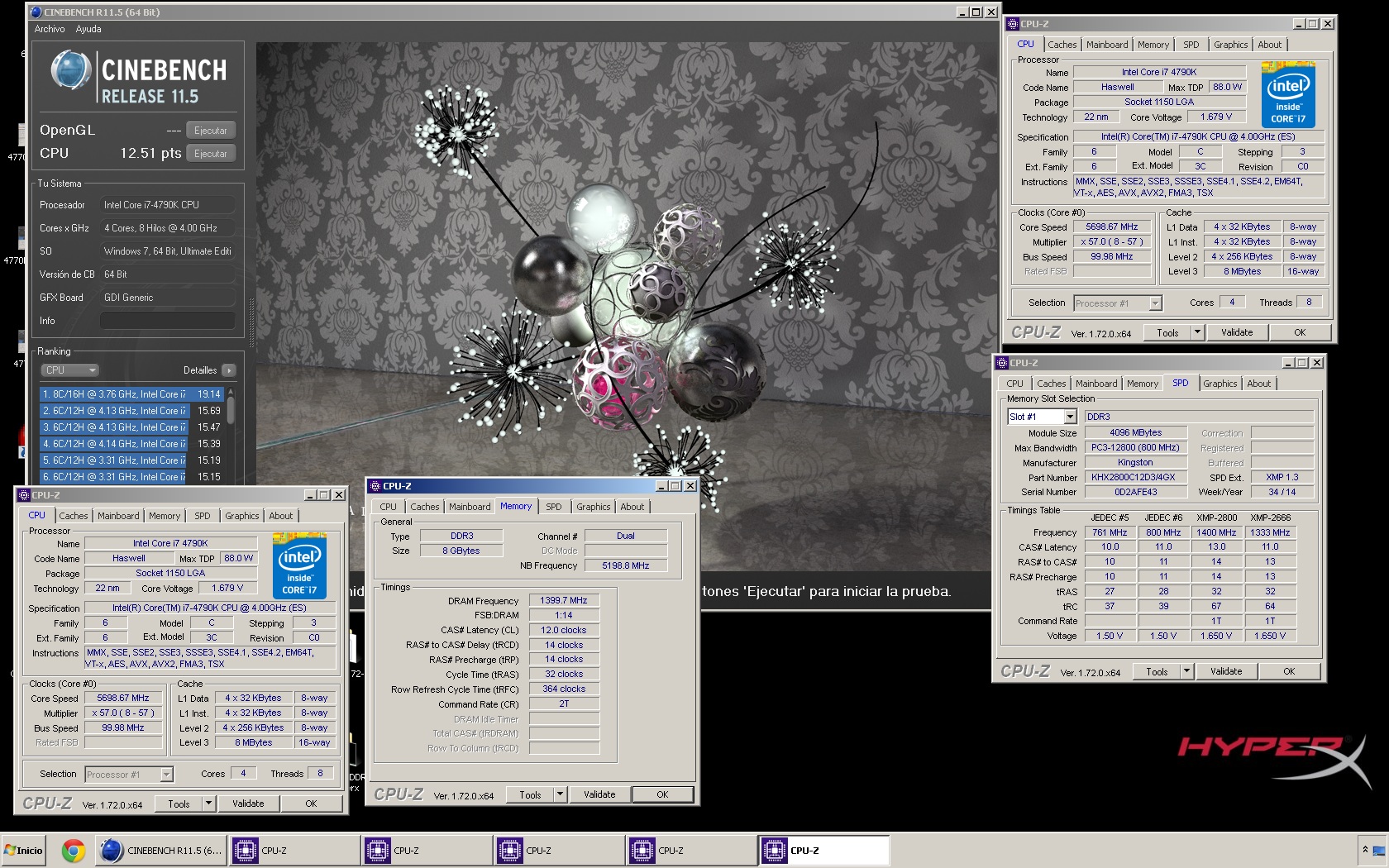Click OK in the CPU-Z SPD window
1389x868 pixels.
click(1289, 671)
